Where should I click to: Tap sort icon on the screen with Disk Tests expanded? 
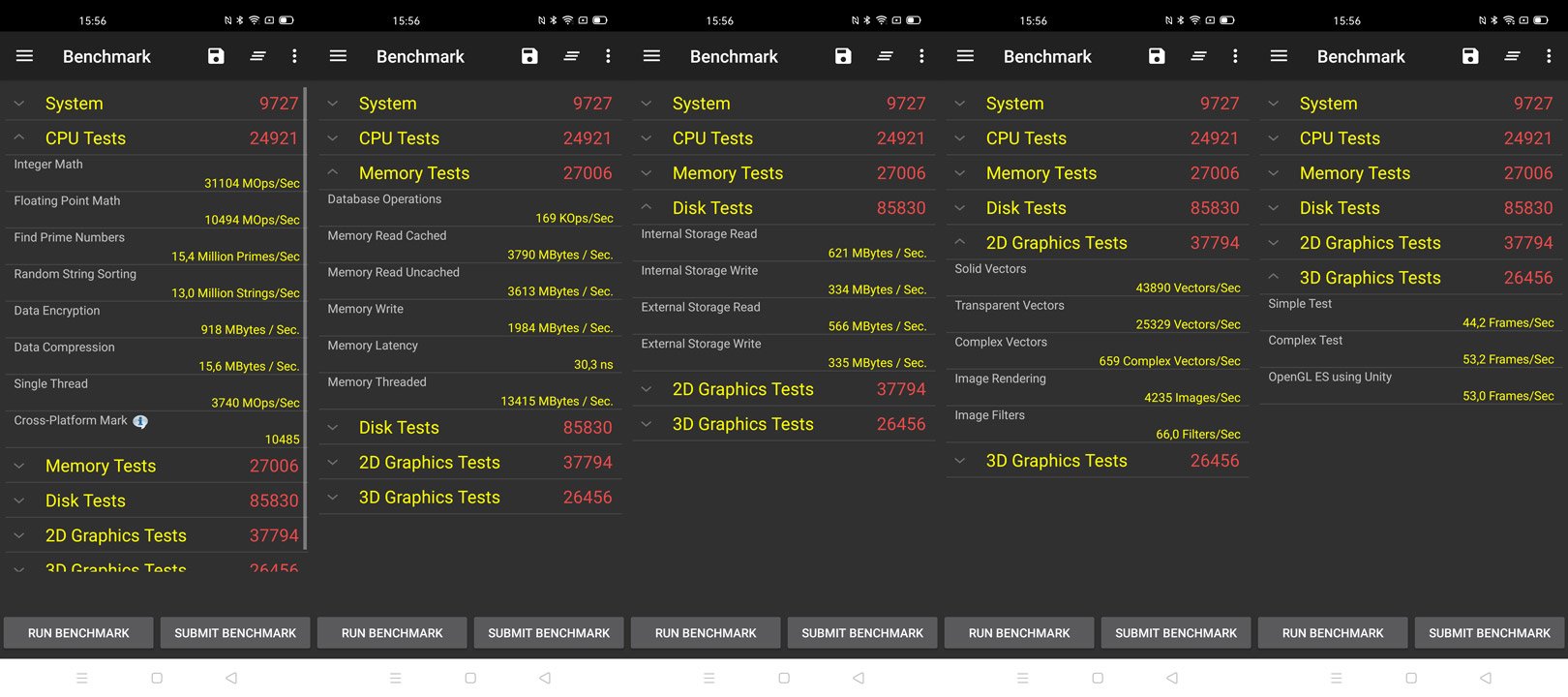885,56
